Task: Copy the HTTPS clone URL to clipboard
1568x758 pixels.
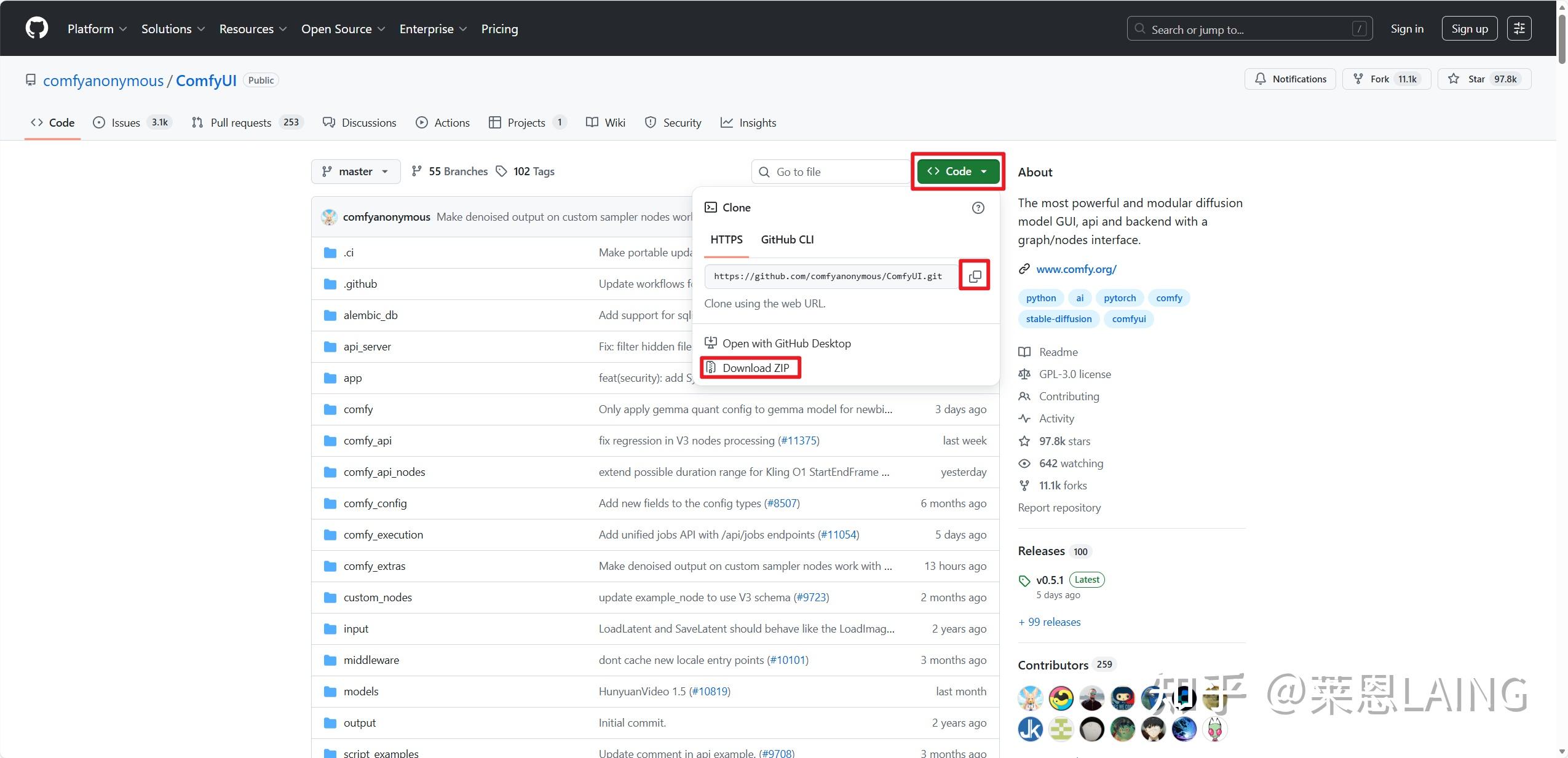Action: (x=975, y=276)
